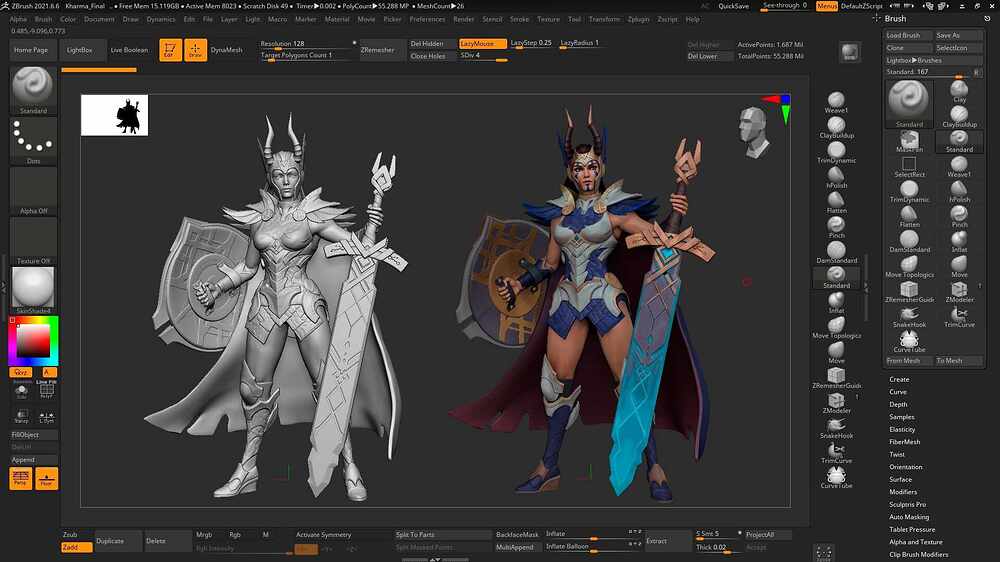Adjust the See-through slider

[x=785, y=6]
